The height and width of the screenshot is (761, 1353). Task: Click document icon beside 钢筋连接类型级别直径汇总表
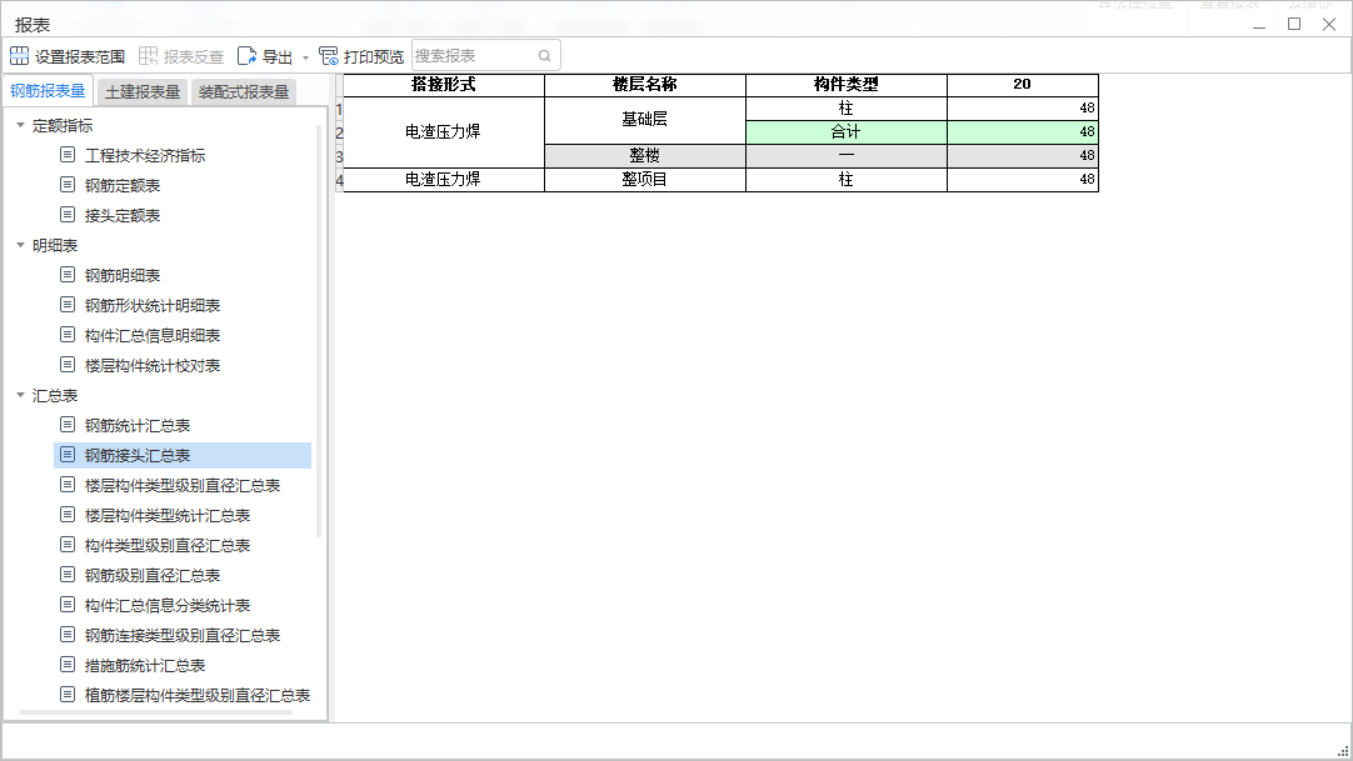tap(68, 635)
